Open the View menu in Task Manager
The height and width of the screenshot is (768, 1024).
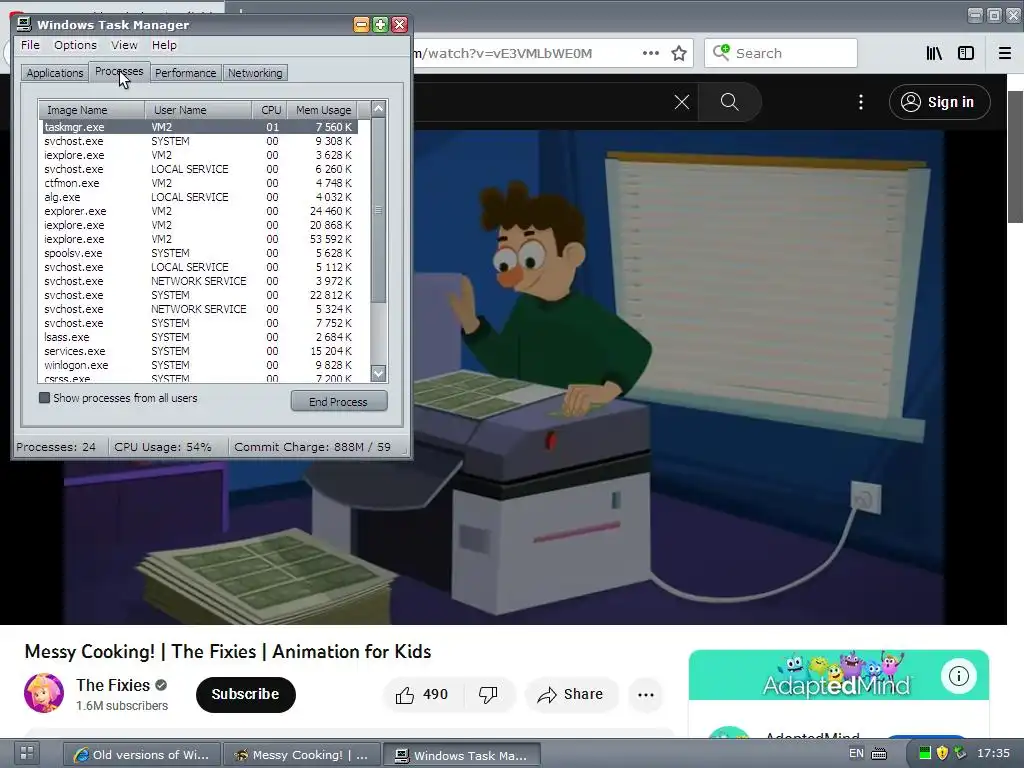coord(124,45)
